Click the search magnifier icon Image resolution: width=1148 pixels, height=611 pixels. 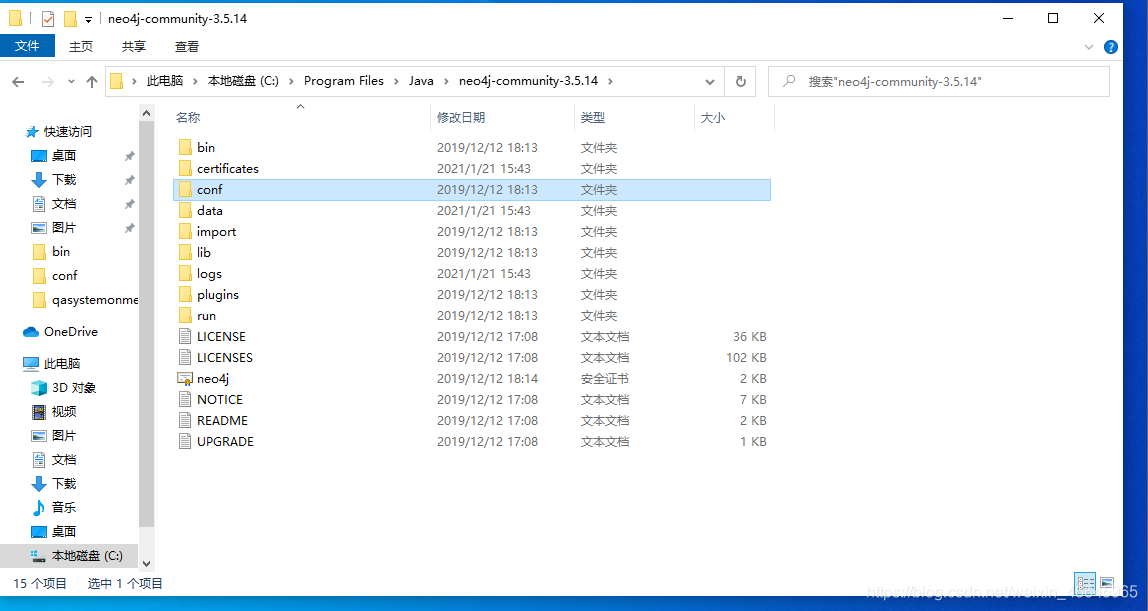[x=789, y=81]
